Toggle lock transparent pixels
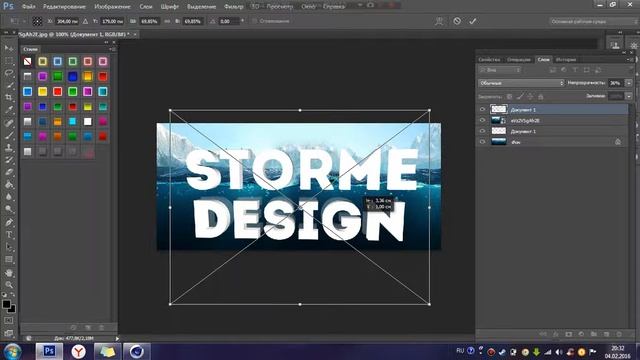The height and width of the screenshot is (360, 640). pyautogui.click(x=509, y=97)
